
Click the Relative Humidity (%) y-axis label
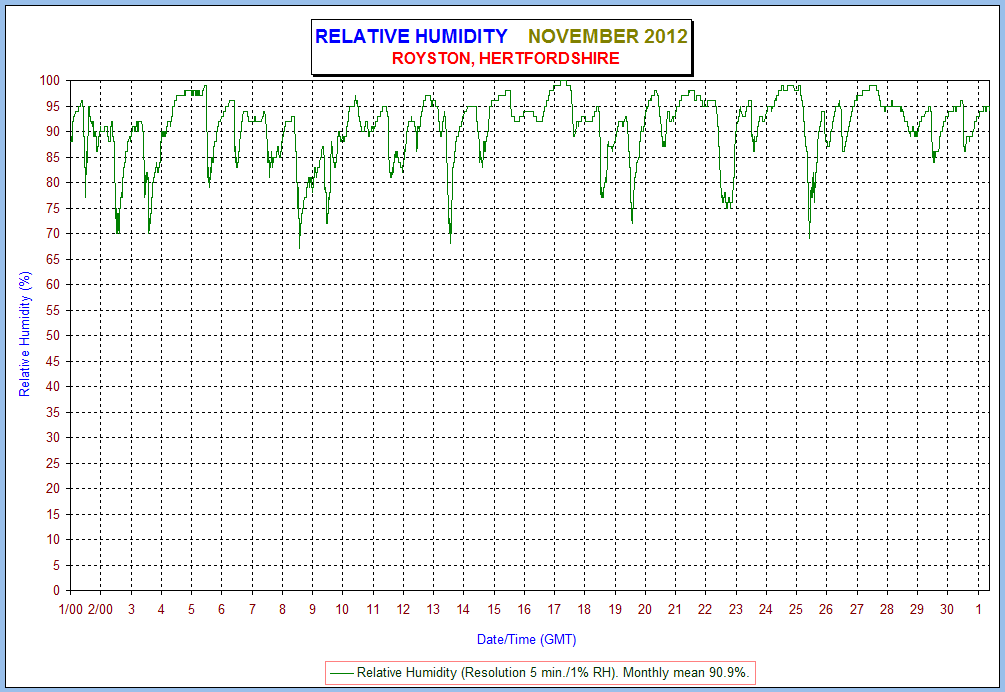point(24,334)
